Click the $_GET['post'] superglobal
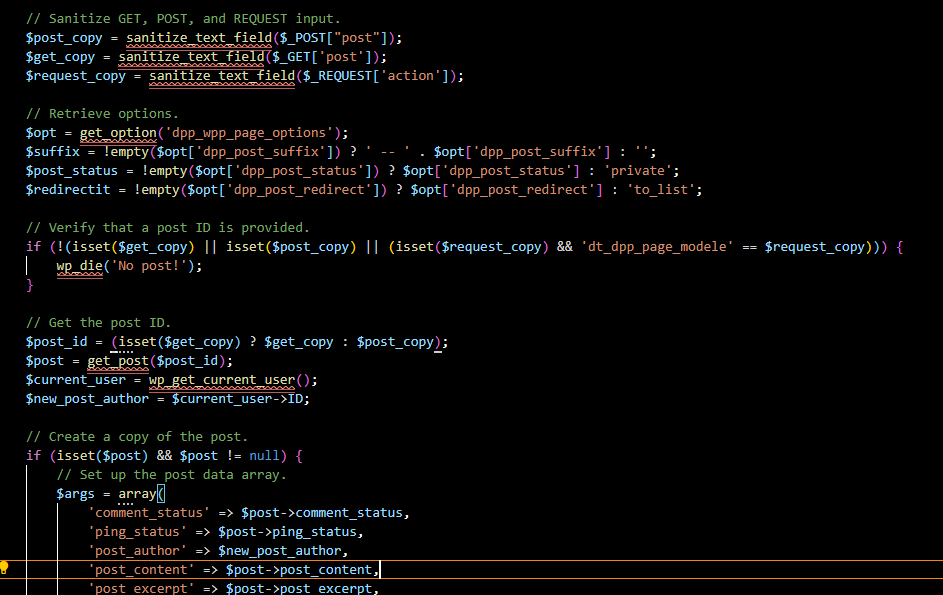This screenshot has width=943, height=595. (322, 57)
